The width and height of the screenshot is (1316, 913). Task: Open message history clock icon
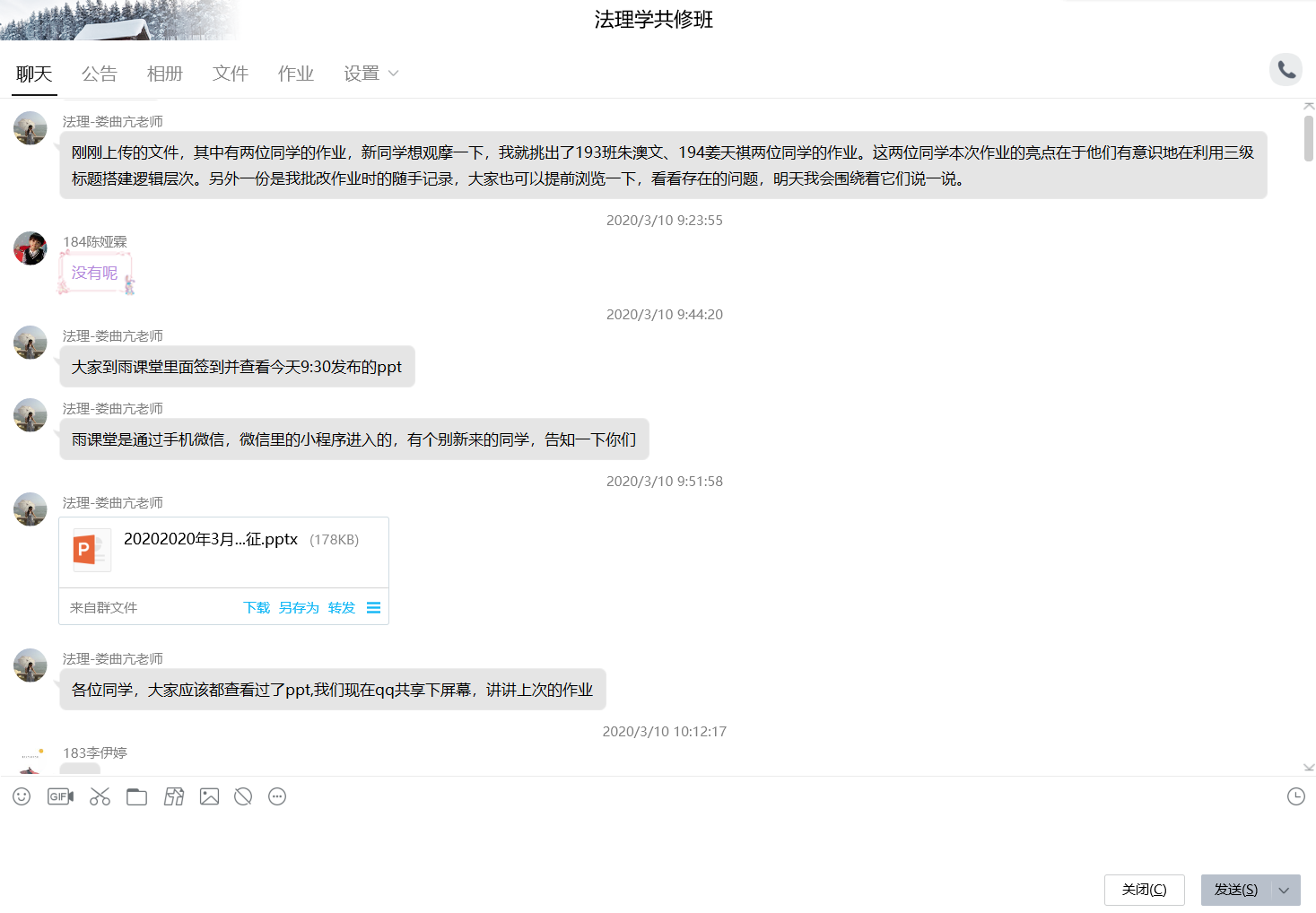tap(1295, 796)
